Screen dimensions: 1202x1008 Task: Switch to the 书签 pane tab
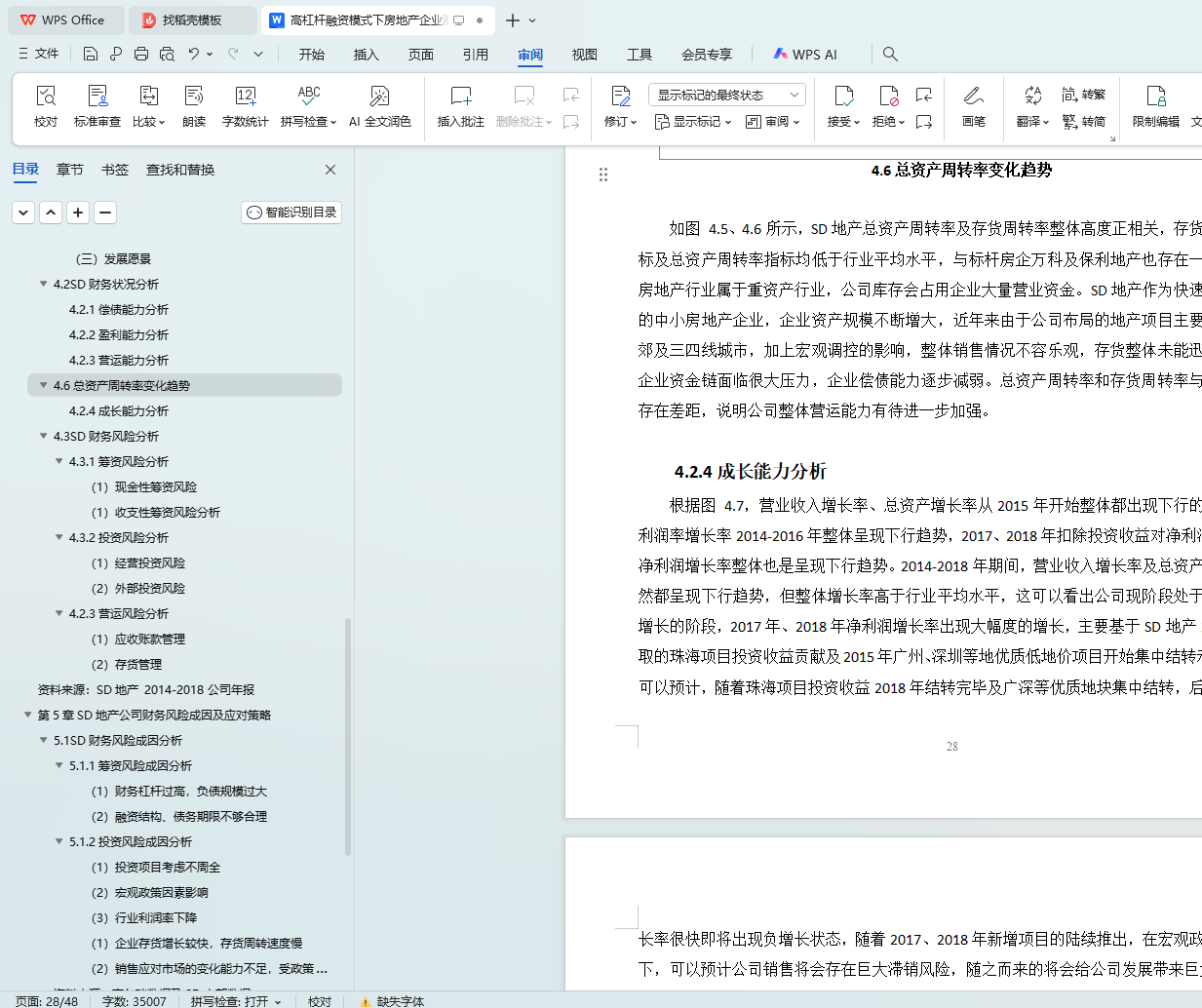(115, 170)
